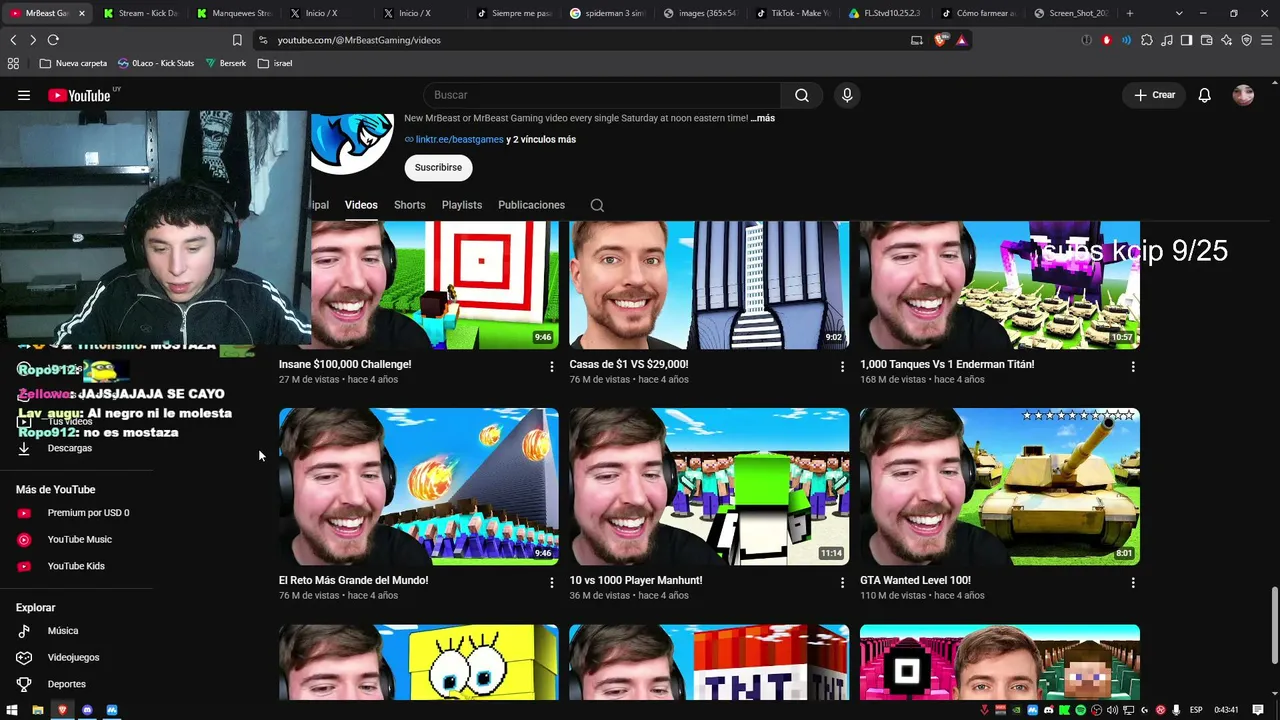This screenshot has height=720, width=1280.
Task: Open the YouTube hamburger guide menu
Action: click(x=24, y=95)
